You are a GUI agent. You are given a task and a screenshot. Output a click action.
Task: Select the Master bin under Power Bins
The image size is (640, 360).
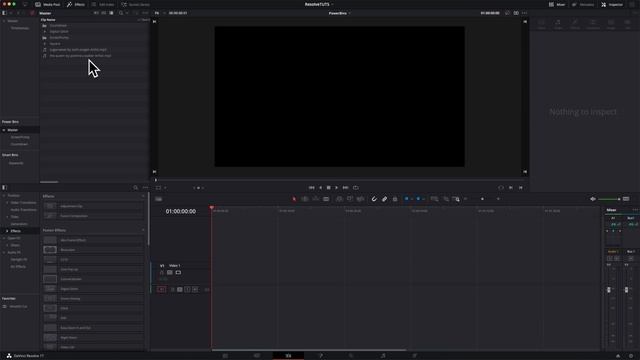(13, 130)
